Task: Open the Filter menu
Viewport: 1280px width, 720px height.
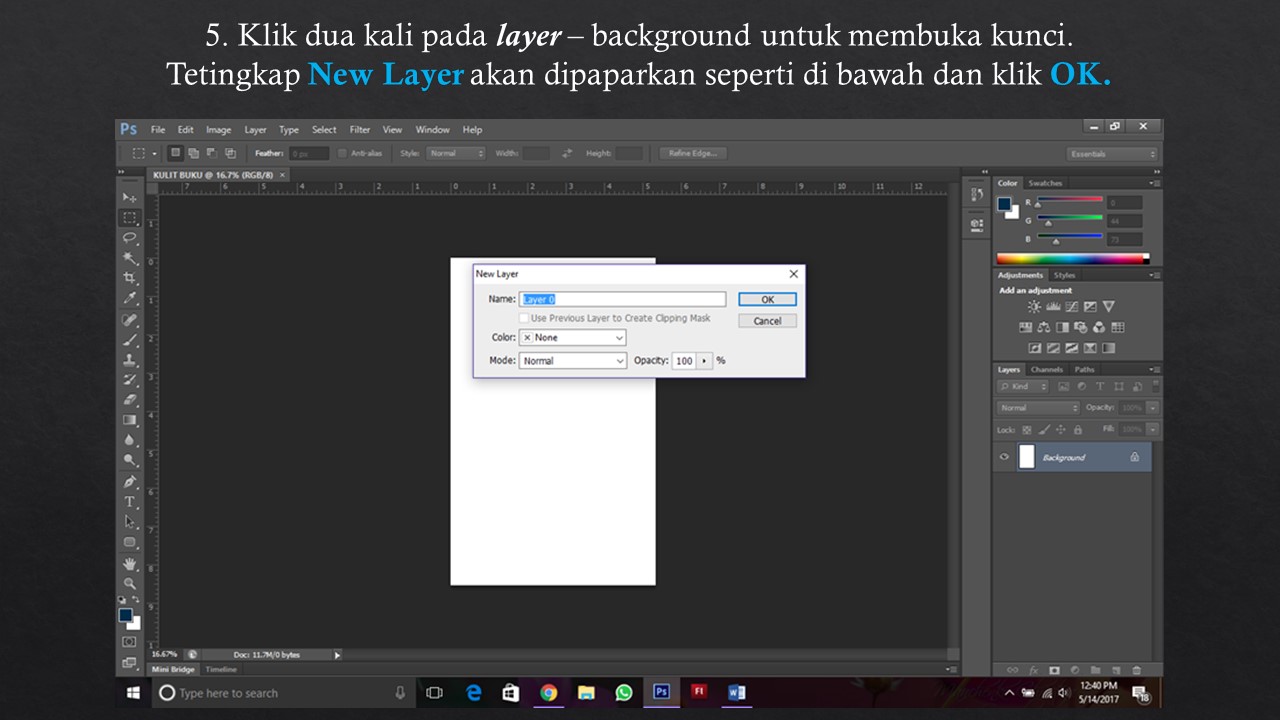Action: coord(358,129)
